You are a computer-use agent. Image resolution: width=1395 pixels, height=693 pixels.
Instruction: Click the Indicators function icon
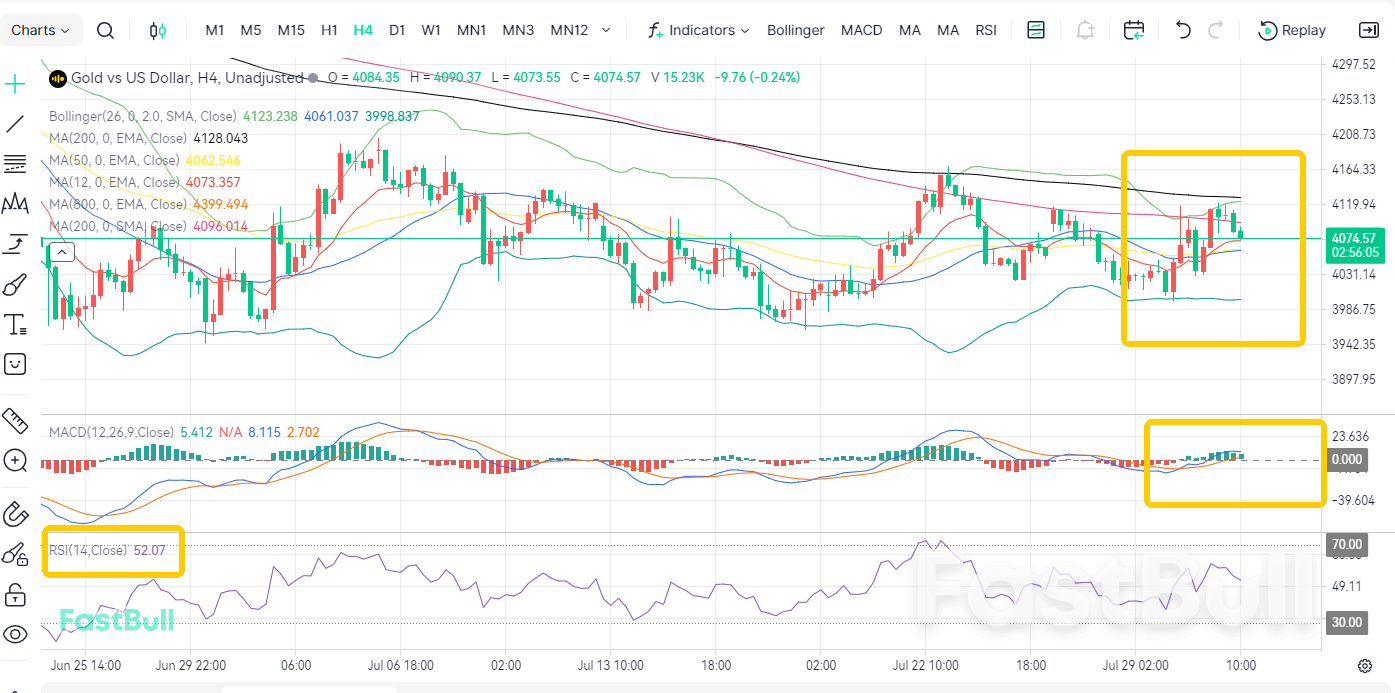coord(655,30)
